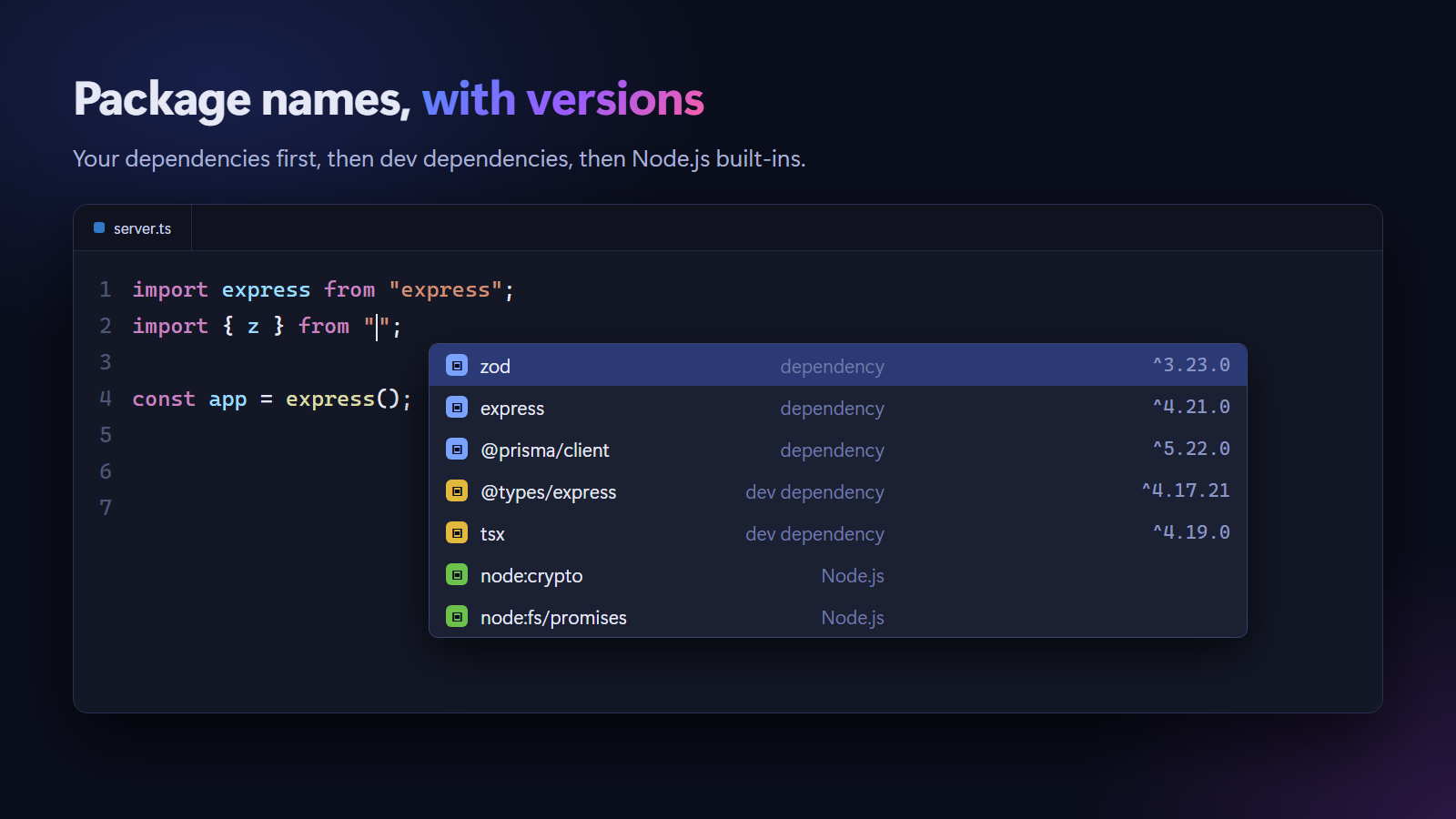1456x819 pixels.
Task: Click the blue icon next to express suggestion
Action: point(457,408)
